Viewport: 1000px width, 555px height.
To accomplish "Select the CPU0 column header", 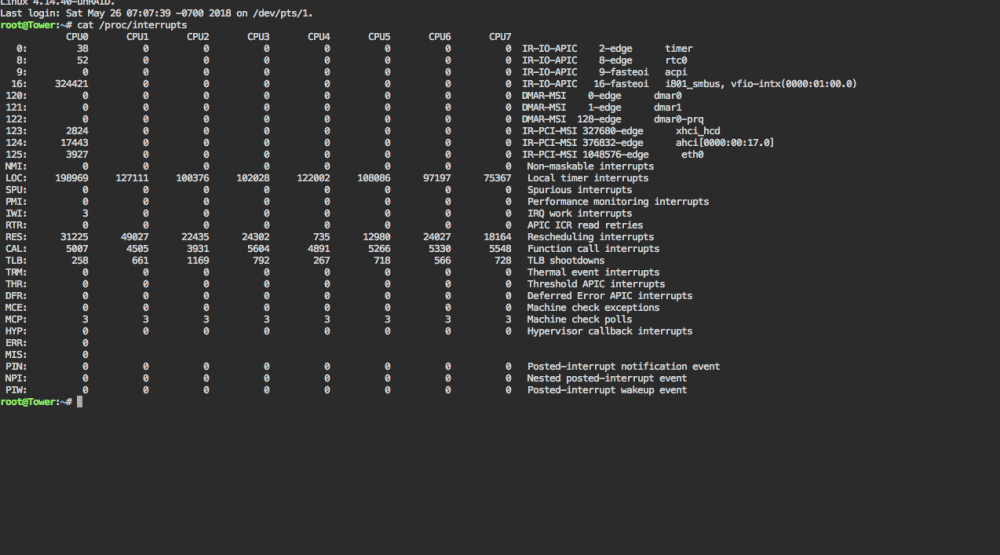I will coord(77,37).
